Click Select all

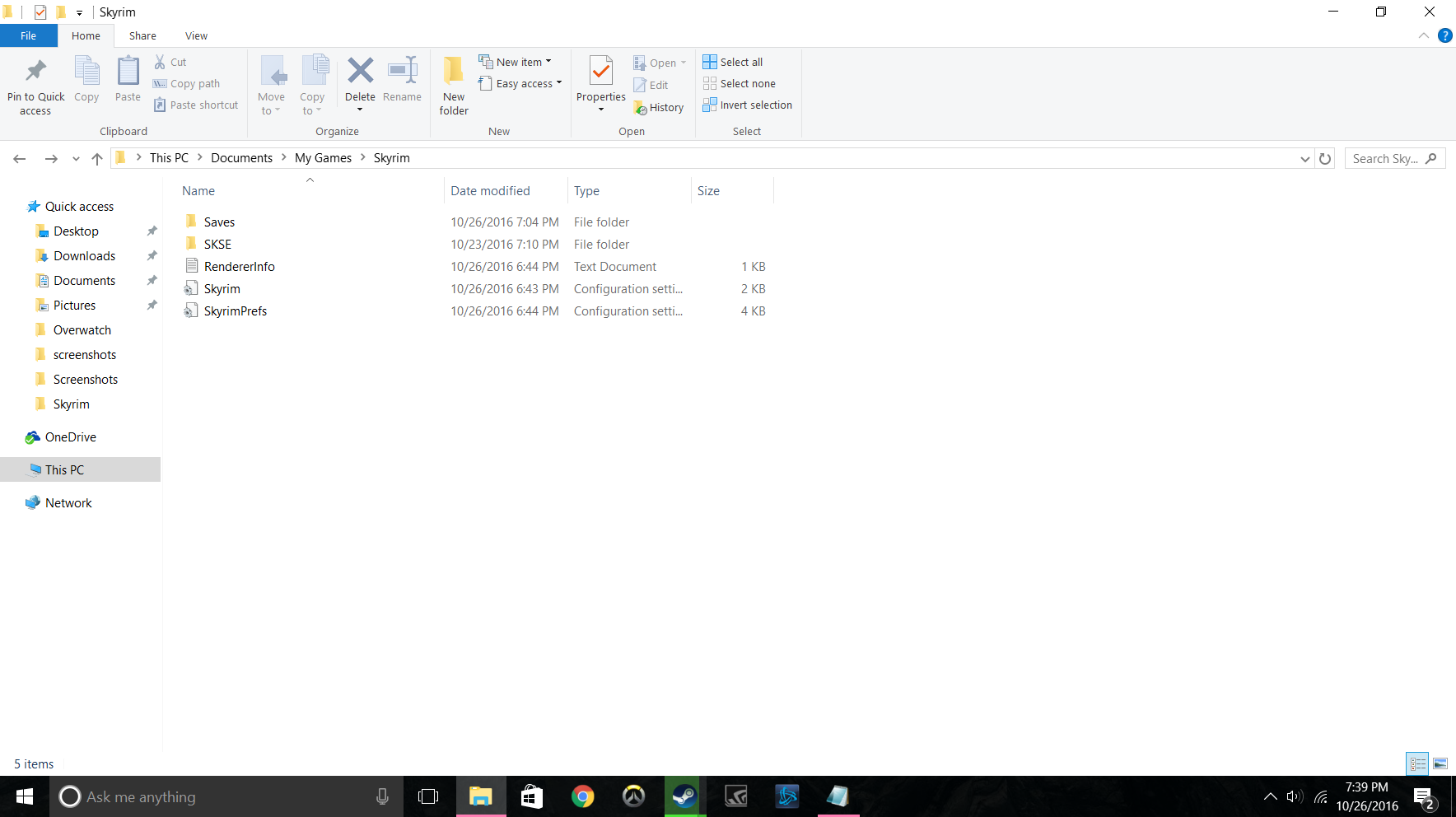(x=733, y=62)
